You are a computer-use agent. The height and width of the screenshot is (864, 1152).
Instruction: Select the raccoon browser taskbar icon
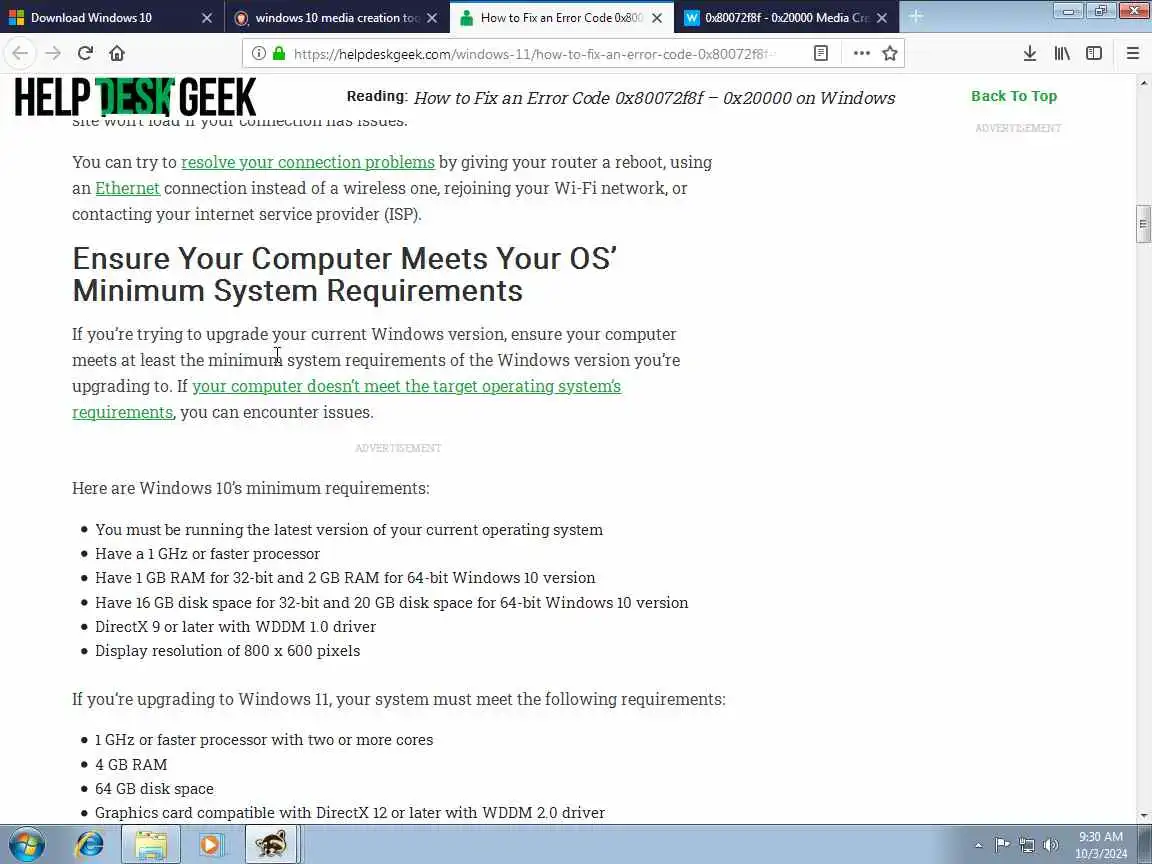pyautogui.click(x=270, y=844)
